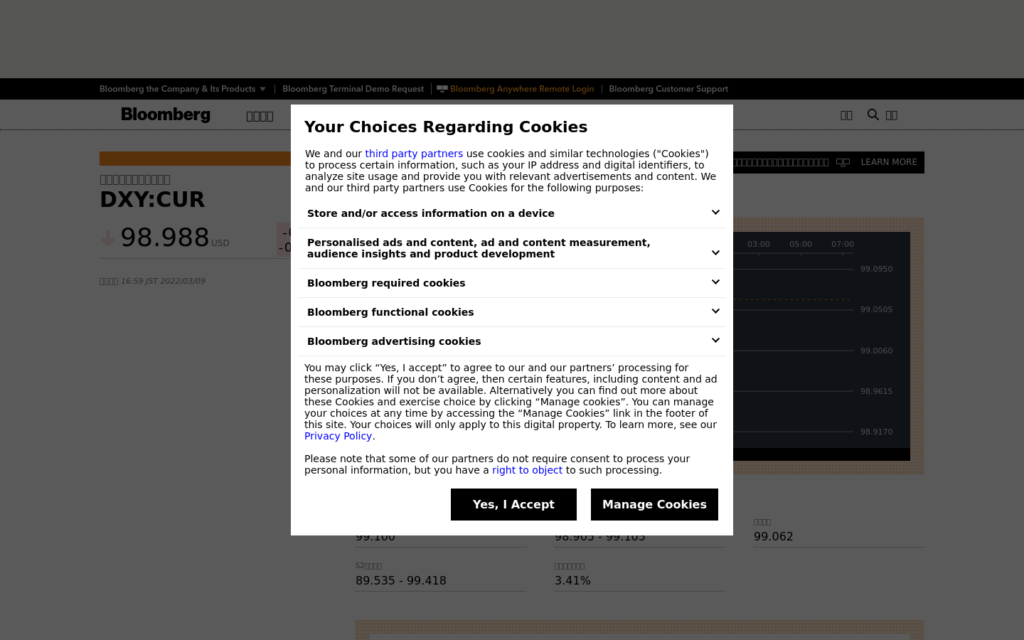Open Bloomberg Customer Support link

tap(668, 89)
